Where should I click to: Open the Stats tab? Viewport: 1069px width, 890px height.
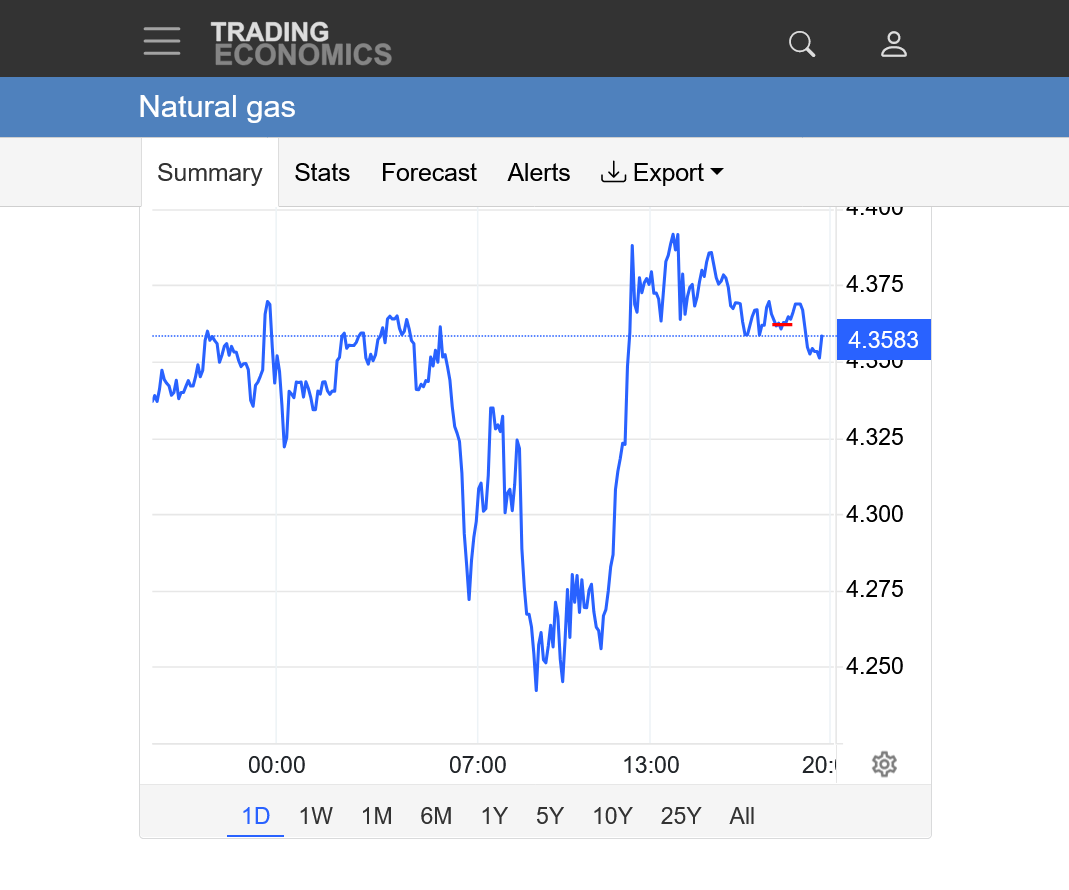[x=322, y=173]
